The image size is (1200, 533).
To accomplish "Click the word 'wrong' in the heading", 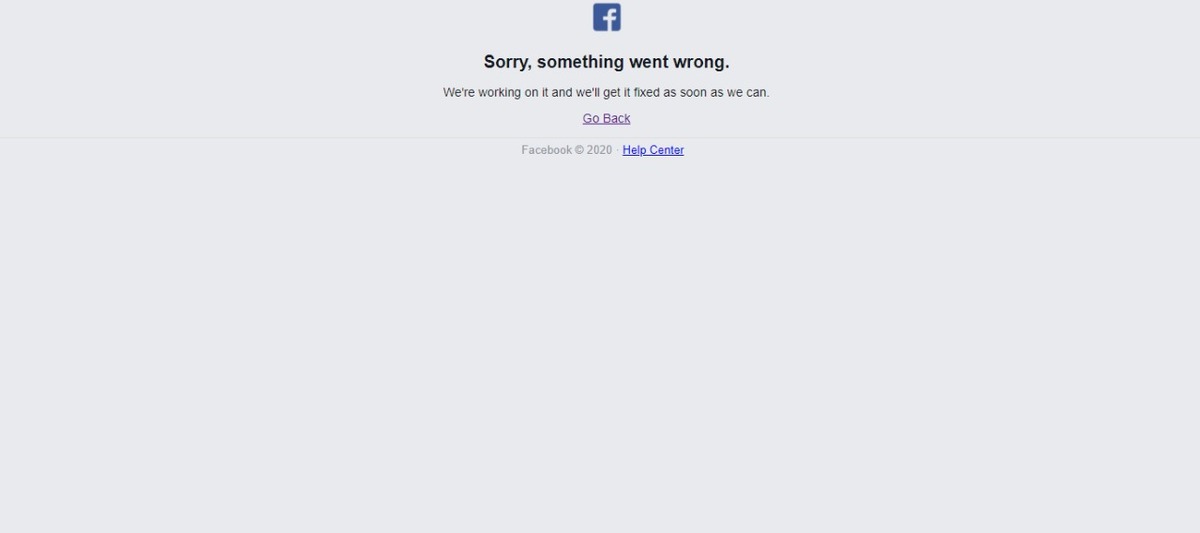I will (x=699, y=62).
